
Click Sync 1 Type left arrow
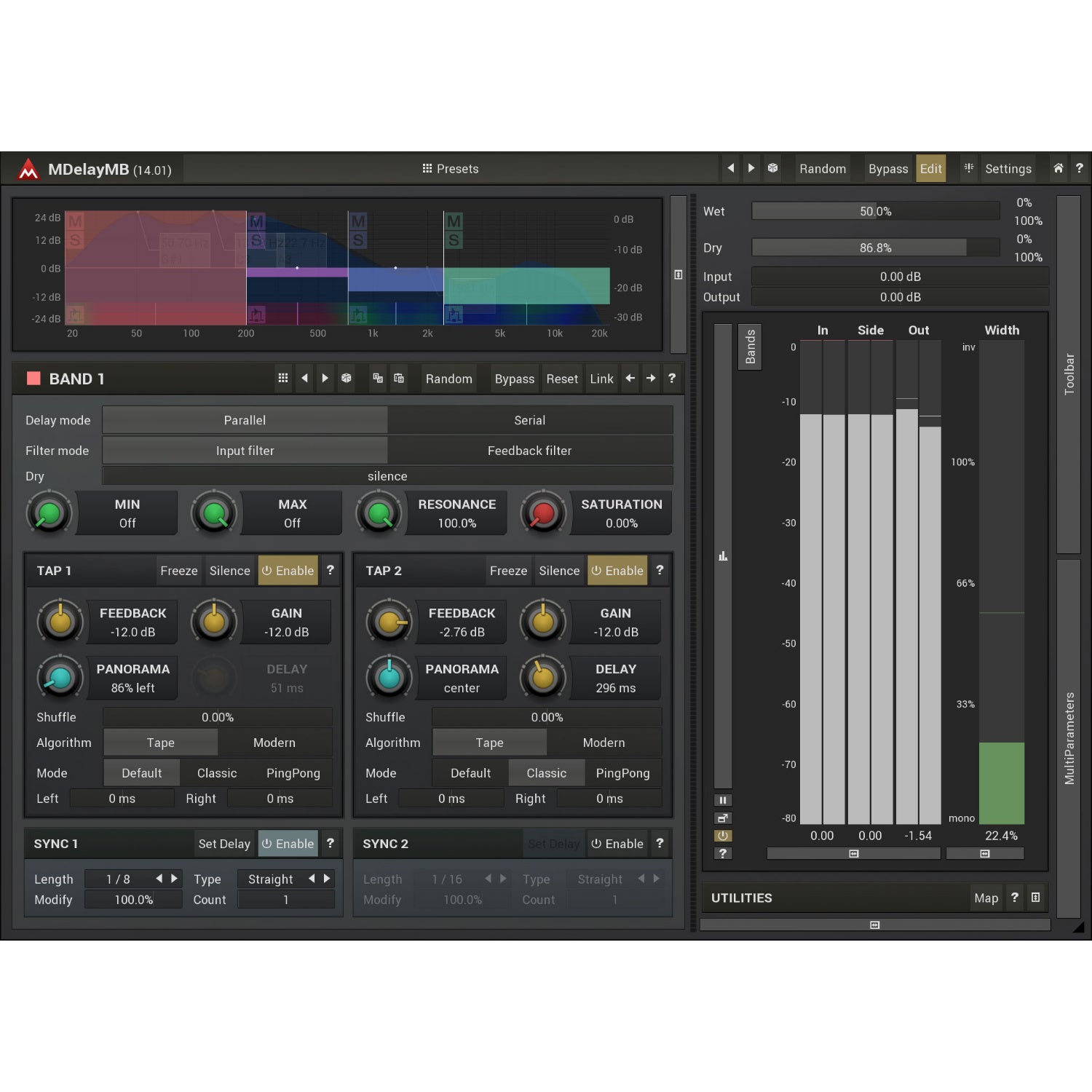click(x=312, y=879)
